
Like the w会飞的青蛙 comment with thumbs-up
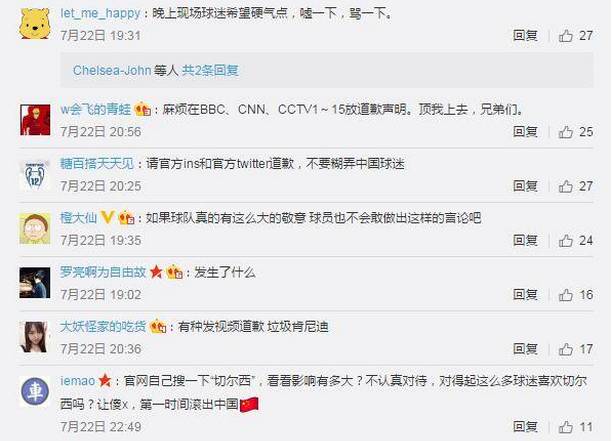pyautogui.click(x=566, y=132)
